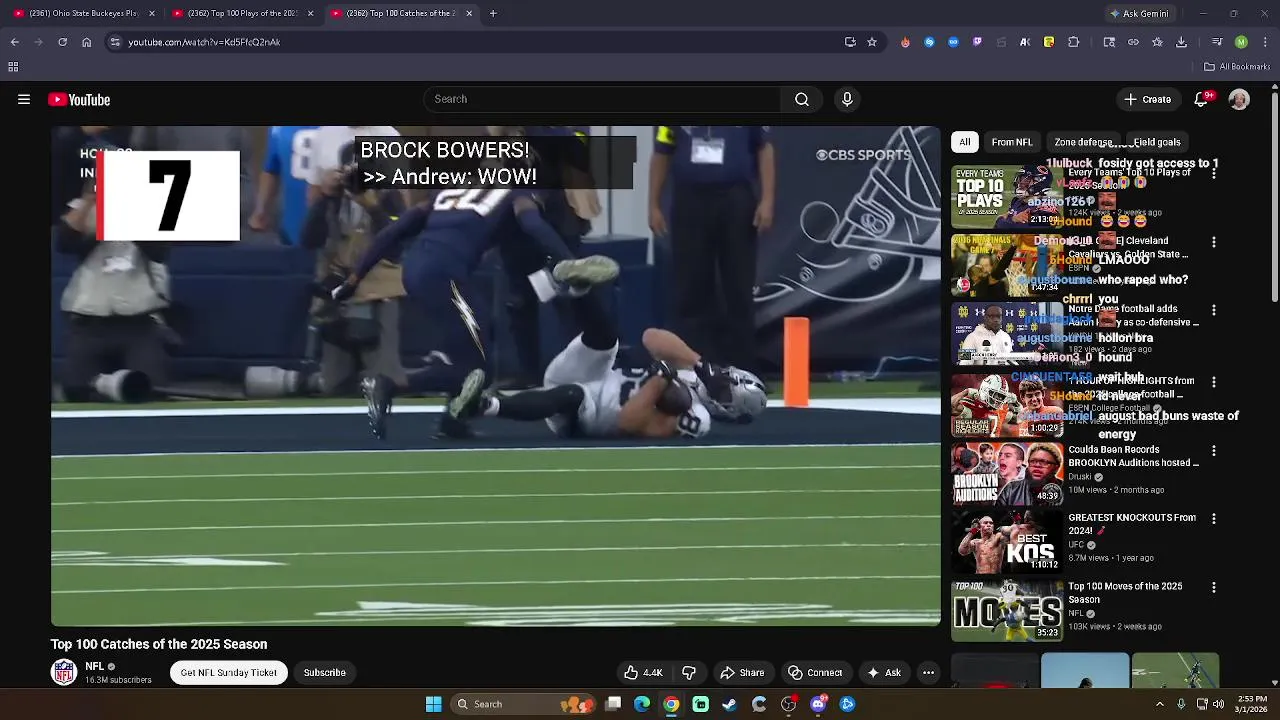Select the Zone defense filter chip

[1083, 142]
